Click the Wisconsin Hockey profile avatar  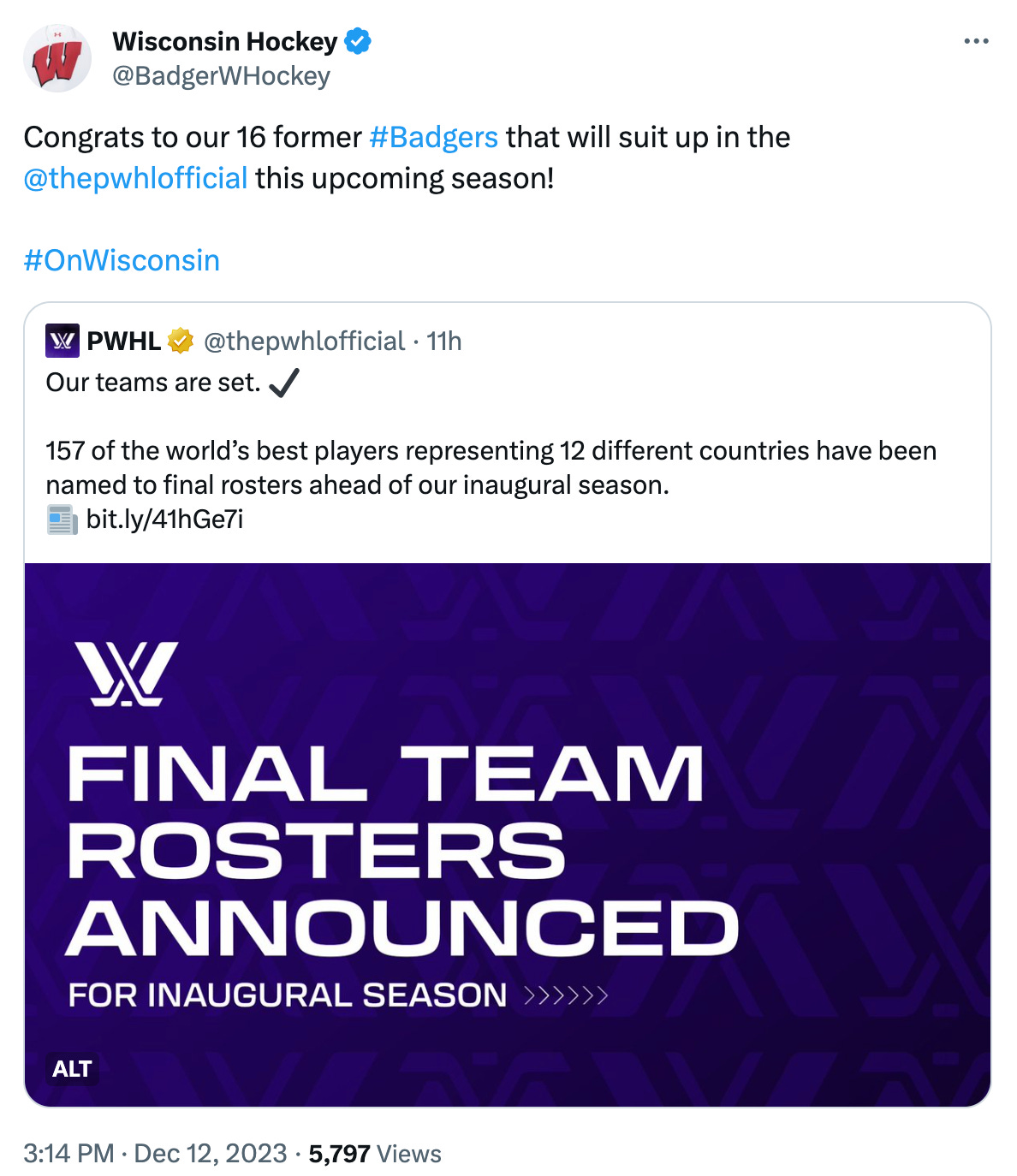[x=57, y=58]
